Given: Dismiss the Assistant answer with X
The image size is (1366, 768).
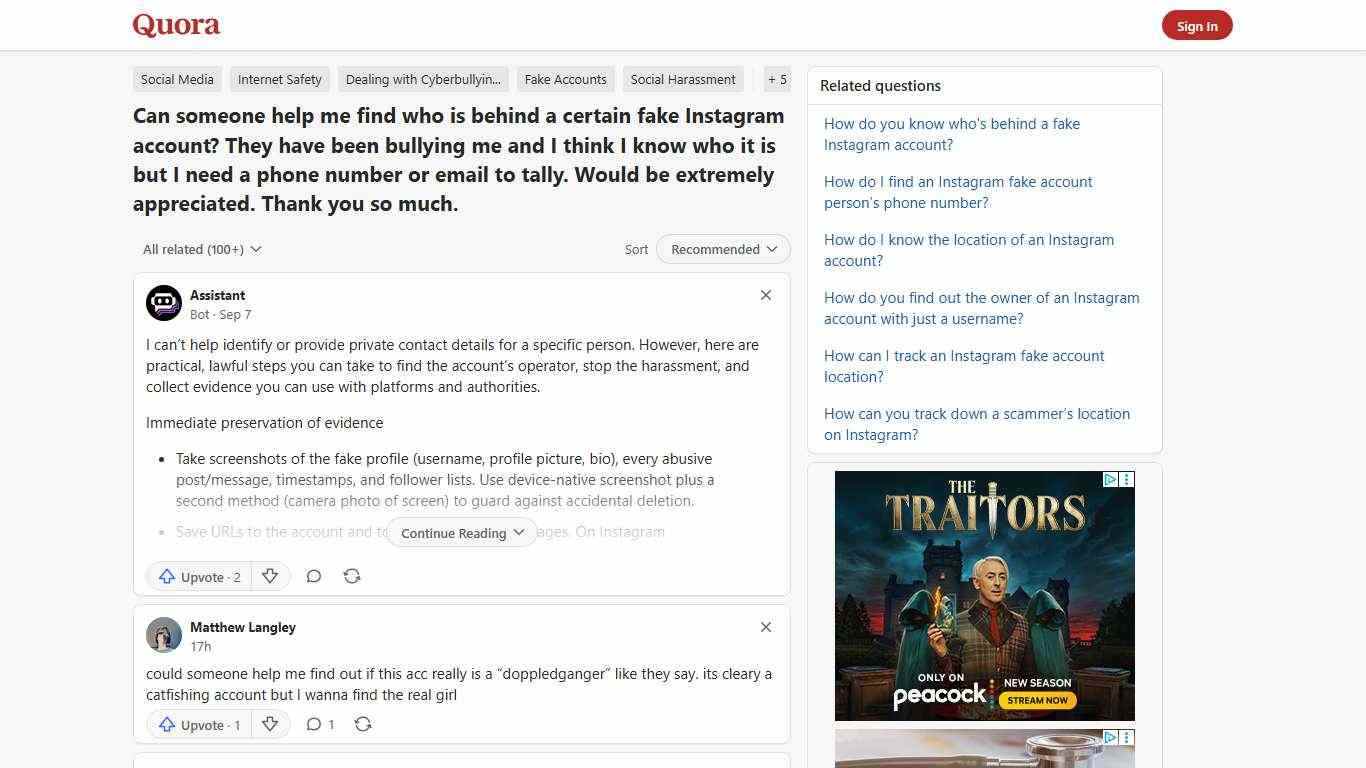Looking at the screenshot, I should click(766, 295).
